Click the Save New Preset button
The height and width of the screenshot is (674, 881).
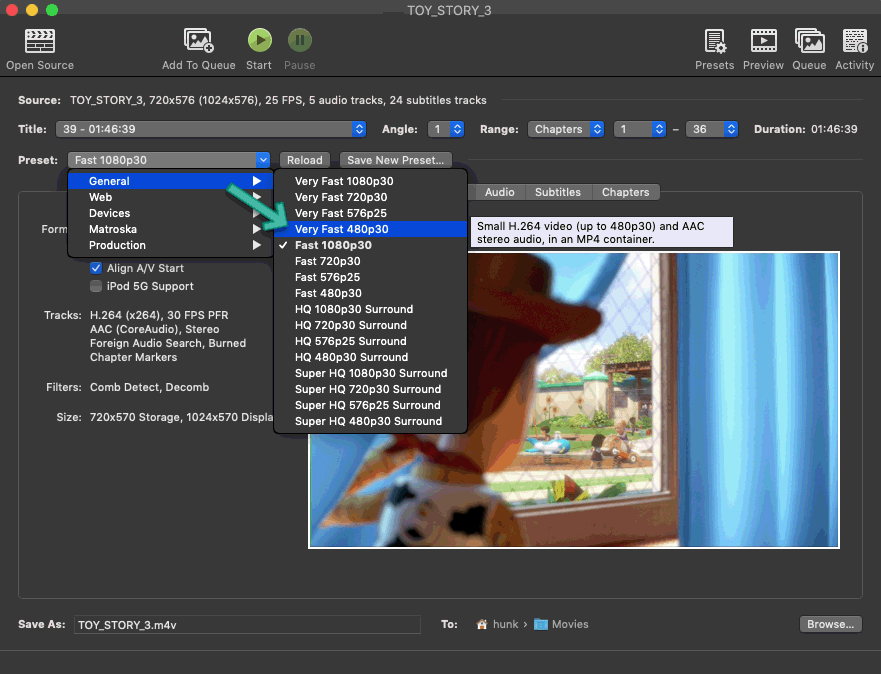[x=396, y=160]
